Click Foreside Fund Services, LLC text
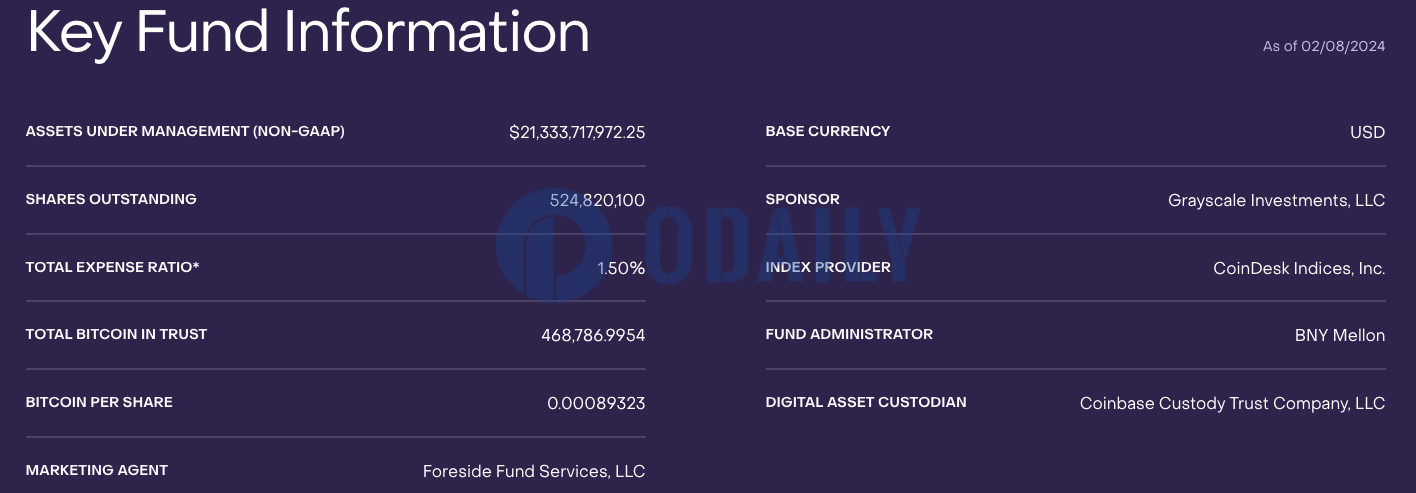The width and height of the screenshot is (1416, 493). pyautogui.click(x=534, y=471)
